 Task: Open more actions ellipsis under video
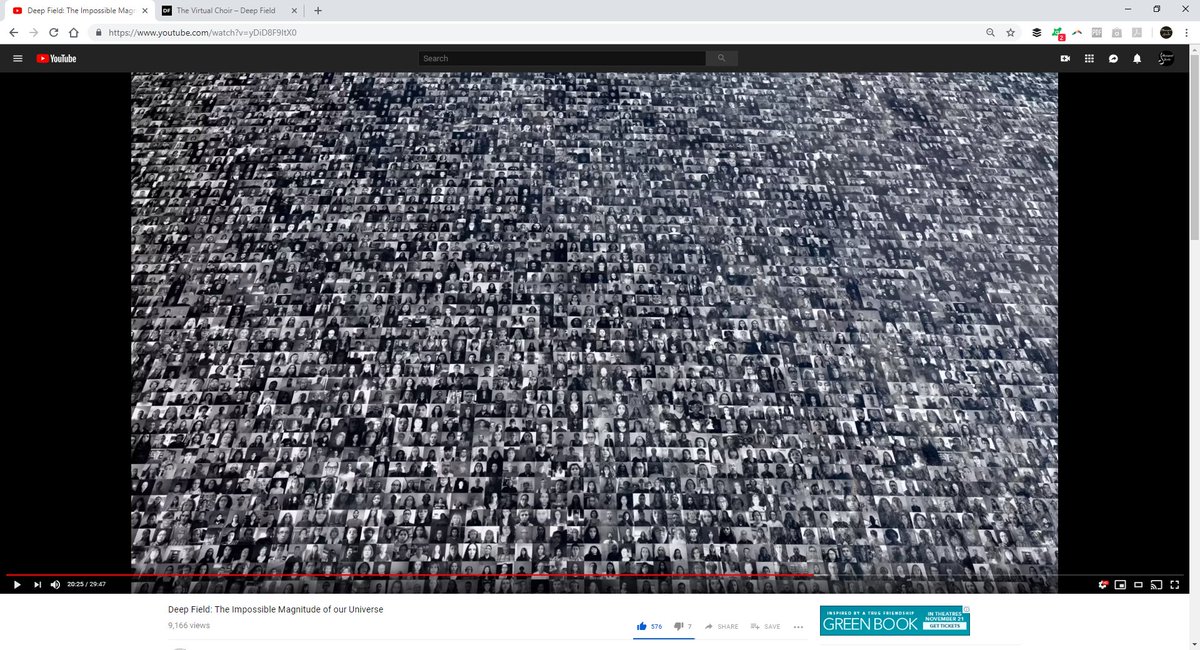coord(798,626)
